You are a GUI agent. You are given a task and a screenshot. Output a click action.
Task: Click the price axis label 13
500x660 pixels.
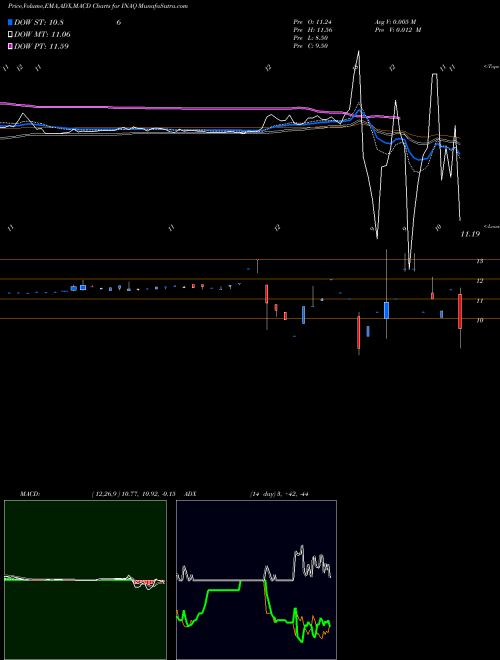coord(479,261)
